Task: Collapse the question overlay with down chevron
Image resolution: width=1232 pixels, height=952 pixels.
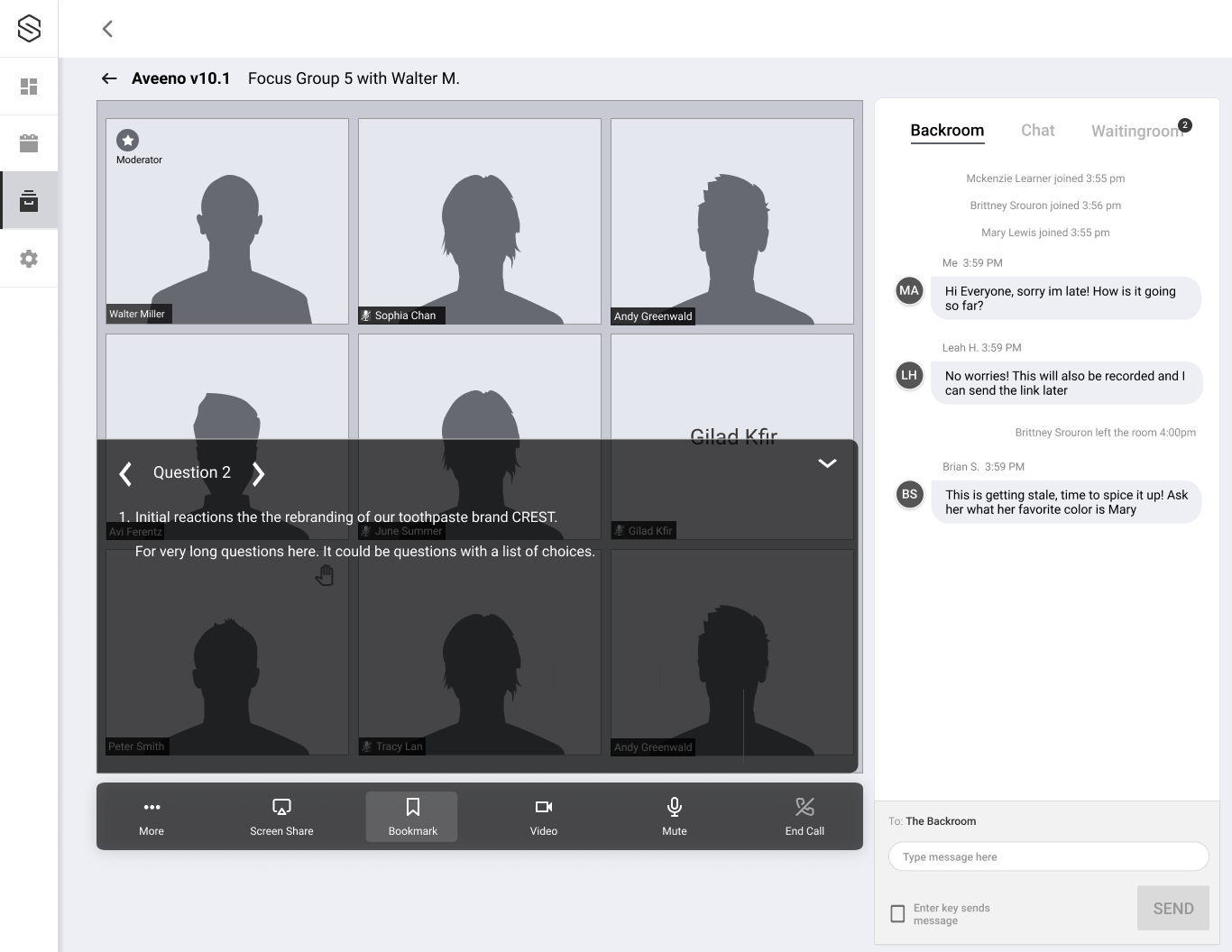Action: (x=827, y=463)
